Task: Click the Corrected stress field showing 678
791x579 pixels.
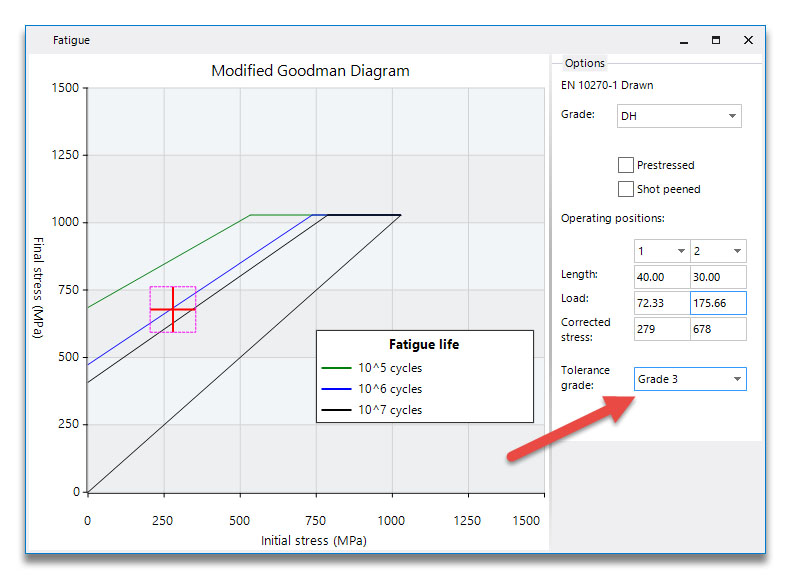Action: click(718, 329)
